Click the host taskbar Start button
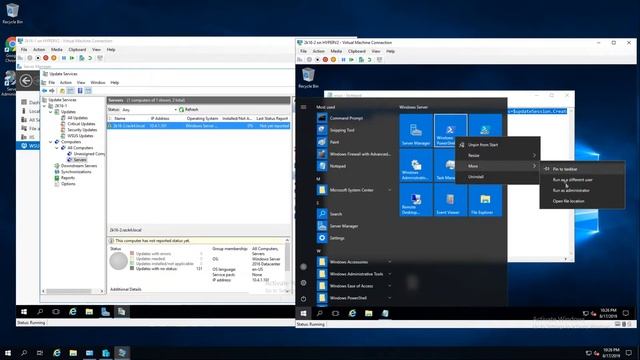 coord(8,353)
